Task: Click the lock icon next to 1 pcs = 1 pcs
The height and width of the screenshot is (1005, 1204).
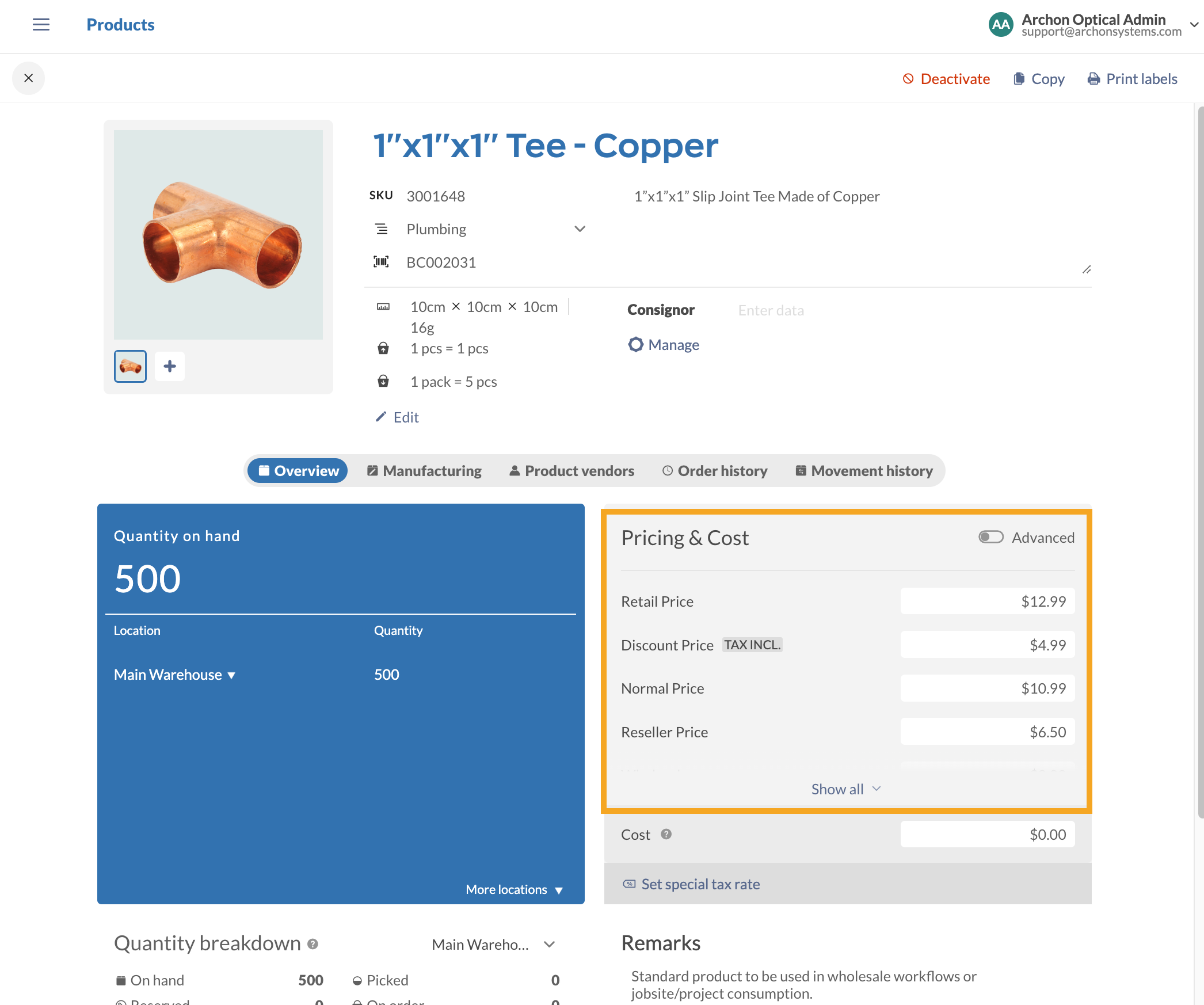Action: [383, 348]
